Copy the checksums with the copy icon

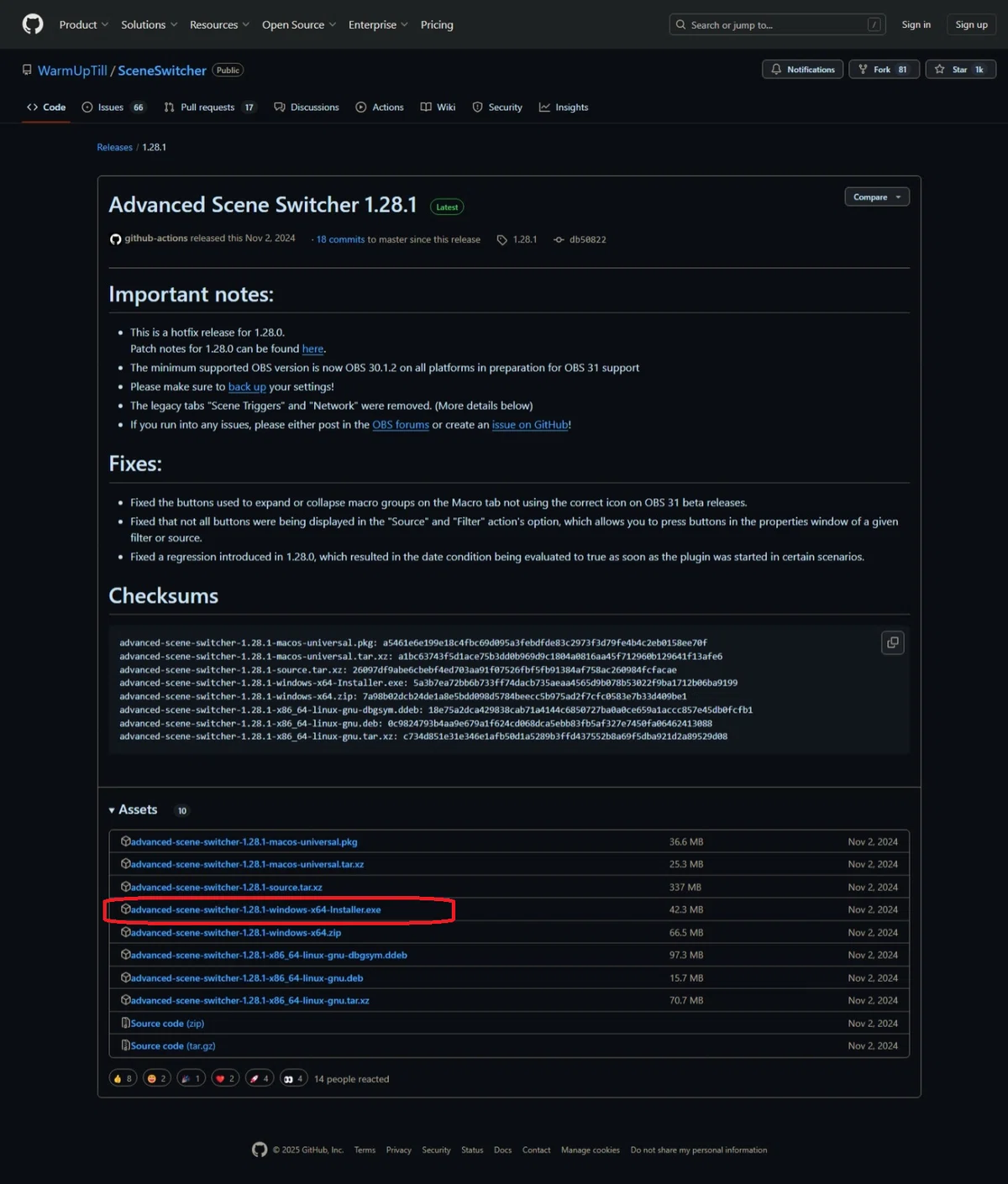892,643
